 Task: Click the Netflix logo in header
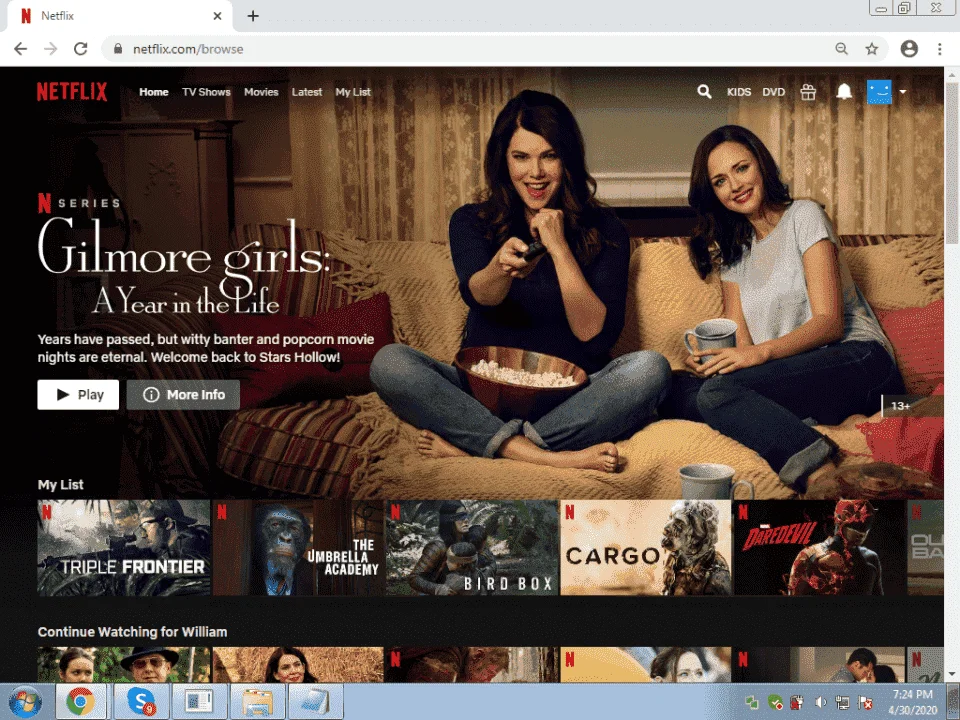coord(72,92)
